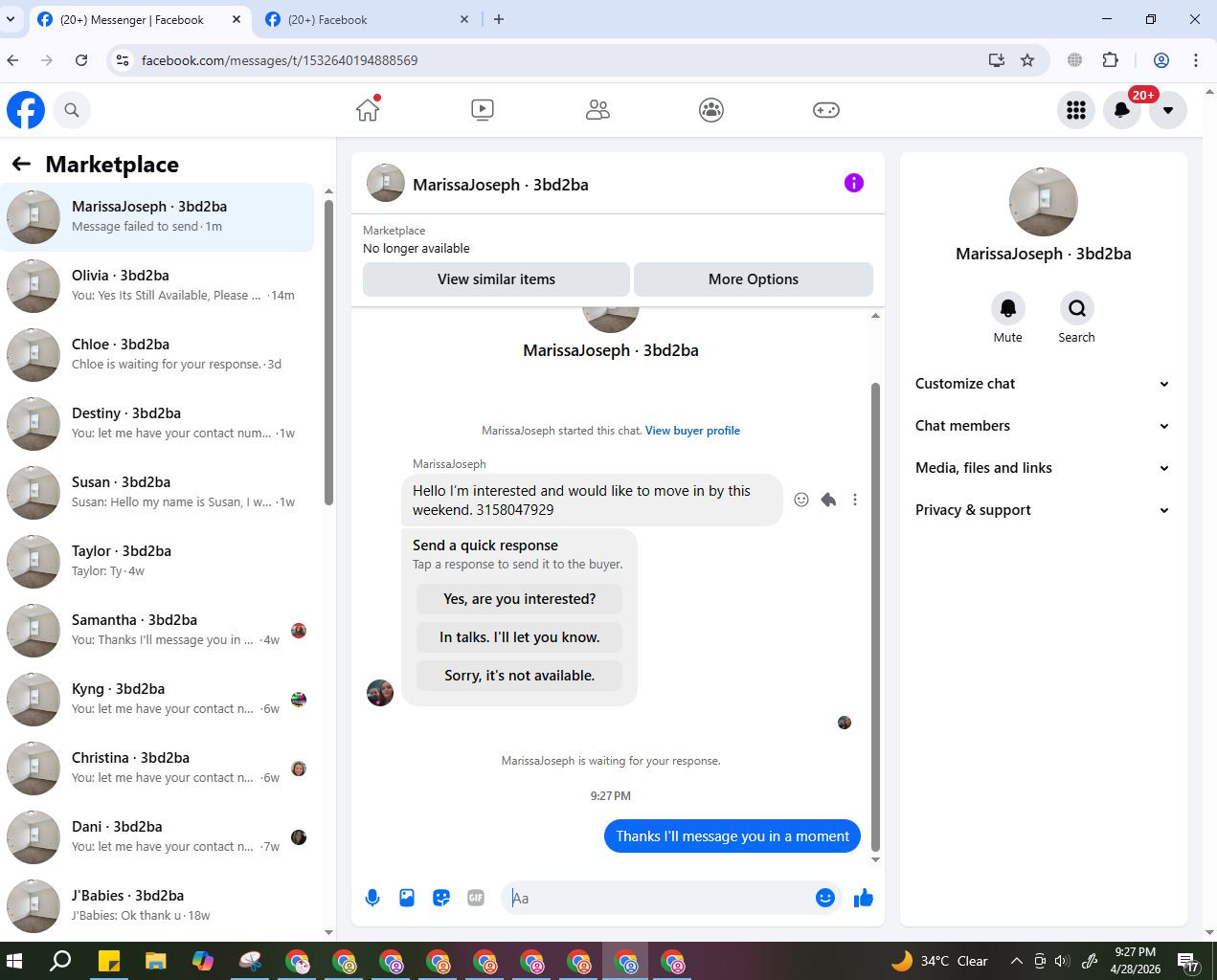The width and height of the screenshot is (1217, 980).
Task: Open the Susan · 3bd2ba conversation
Action: (x=157, y=493)
